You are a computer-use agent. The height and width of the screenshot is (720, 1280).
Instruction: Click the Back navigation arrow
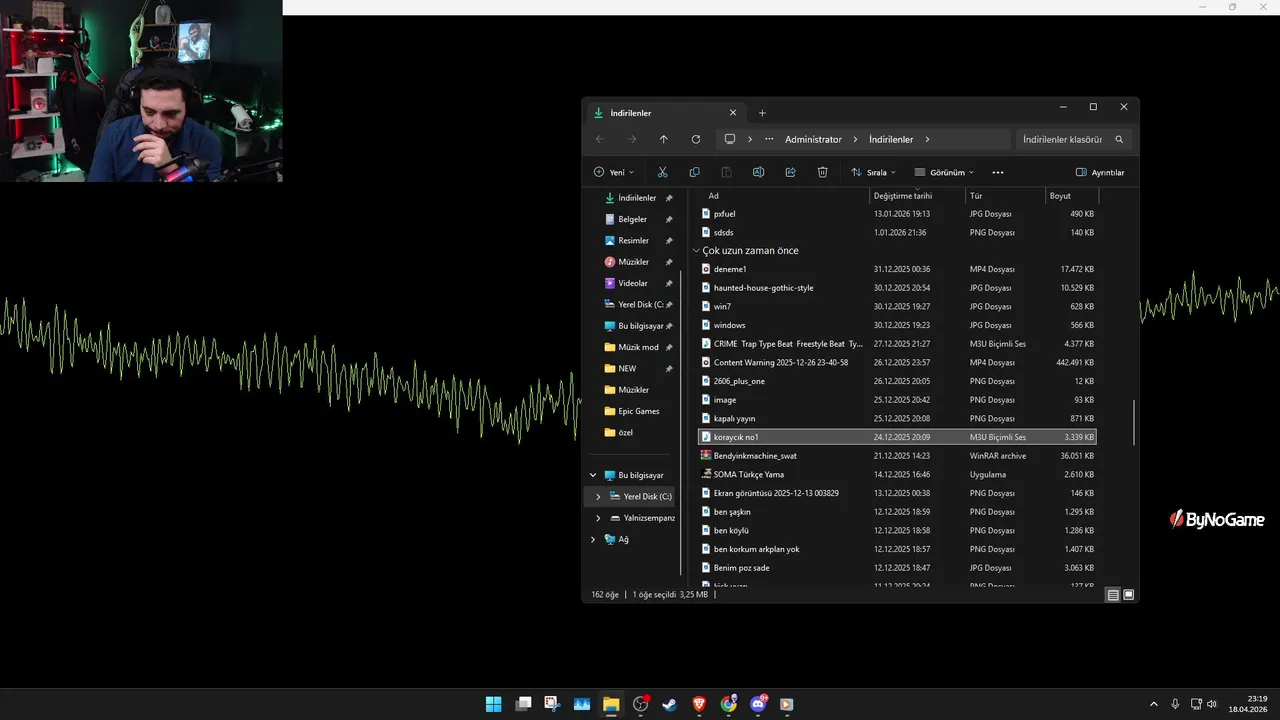tap(599, 139)
